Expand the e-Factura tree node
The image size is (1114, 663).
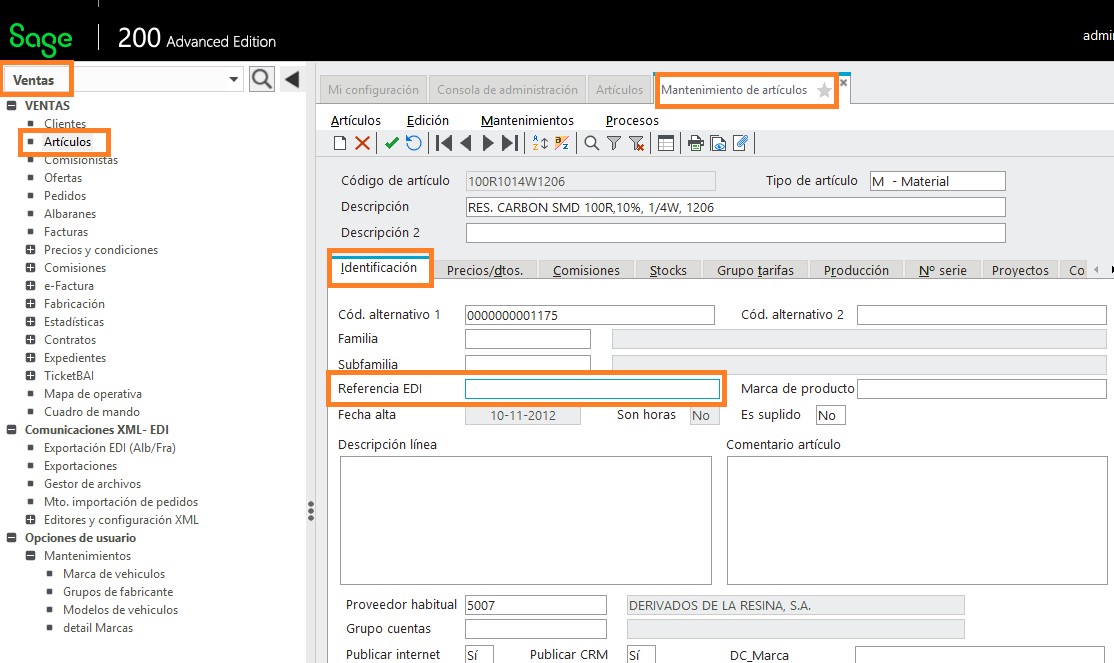[31, 286]
